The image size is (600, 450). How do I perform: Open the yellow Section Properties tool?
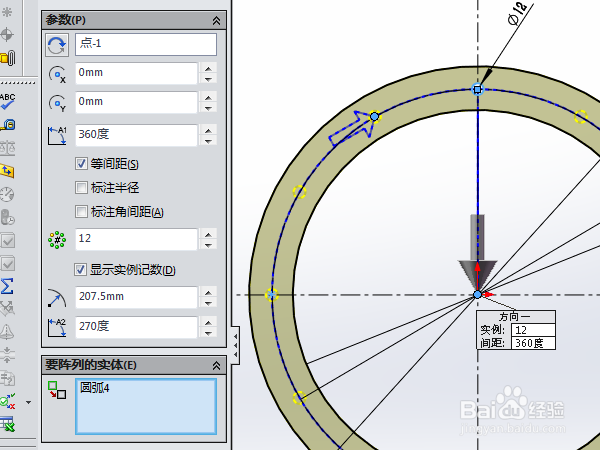[x=7, y=171]
